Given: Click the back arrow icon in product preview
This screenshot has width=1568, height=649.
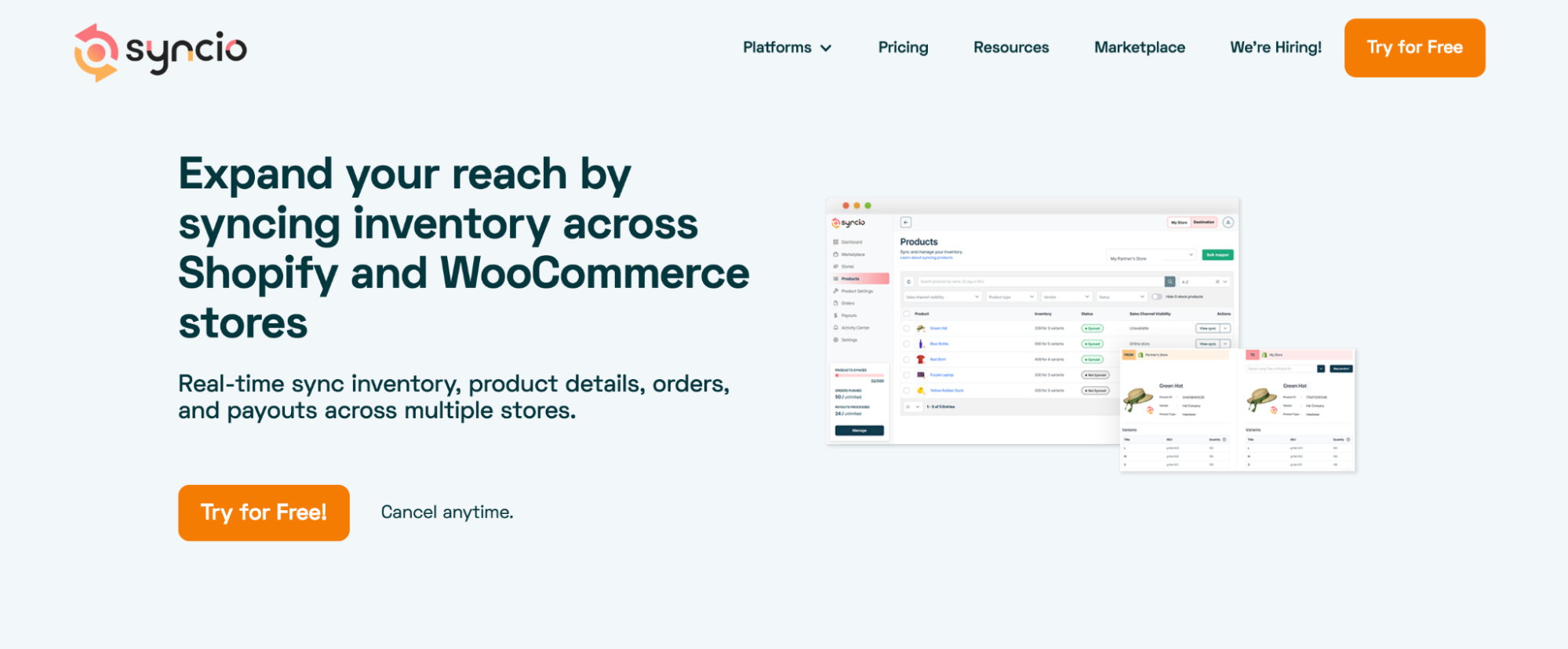Looking at the screenshot, I should coord(906,222).
